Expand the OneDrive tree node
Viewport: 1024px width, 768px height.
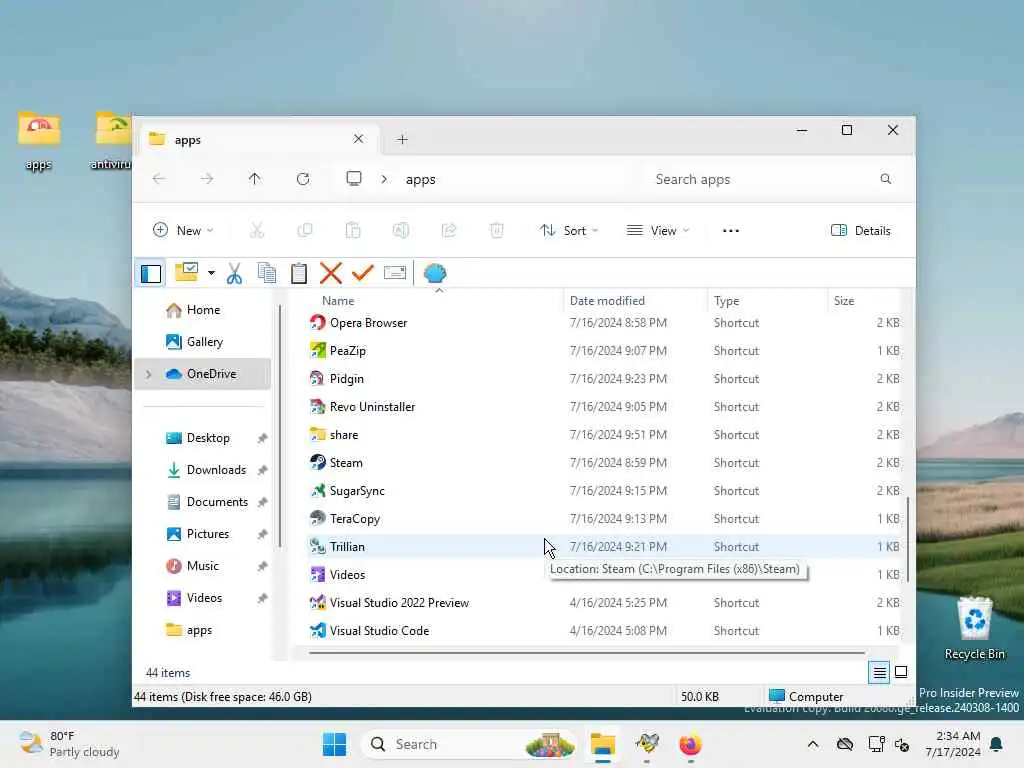[x=149, y=374]
